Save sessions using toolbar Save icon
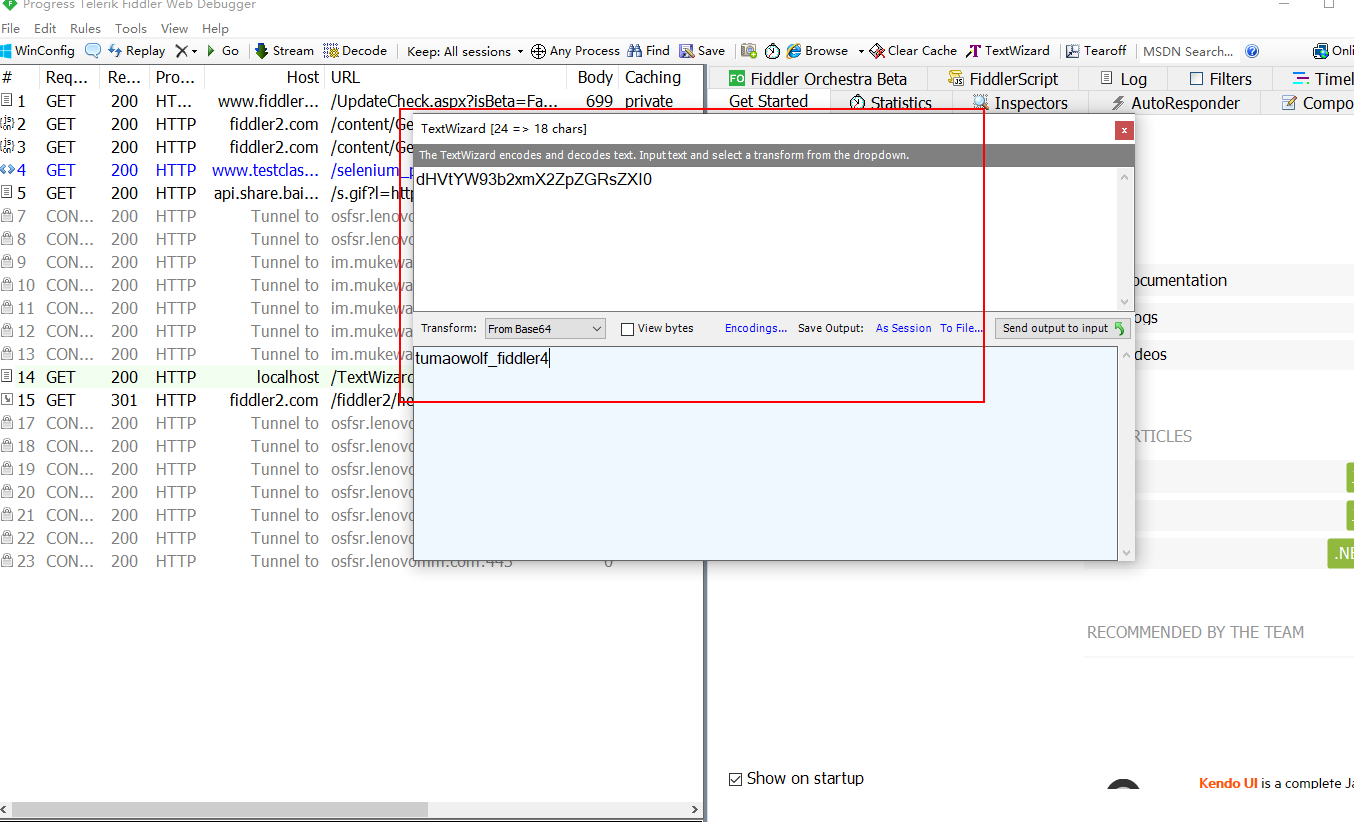The height and width of the screenshot is (822, 1354). click(702, 51)
